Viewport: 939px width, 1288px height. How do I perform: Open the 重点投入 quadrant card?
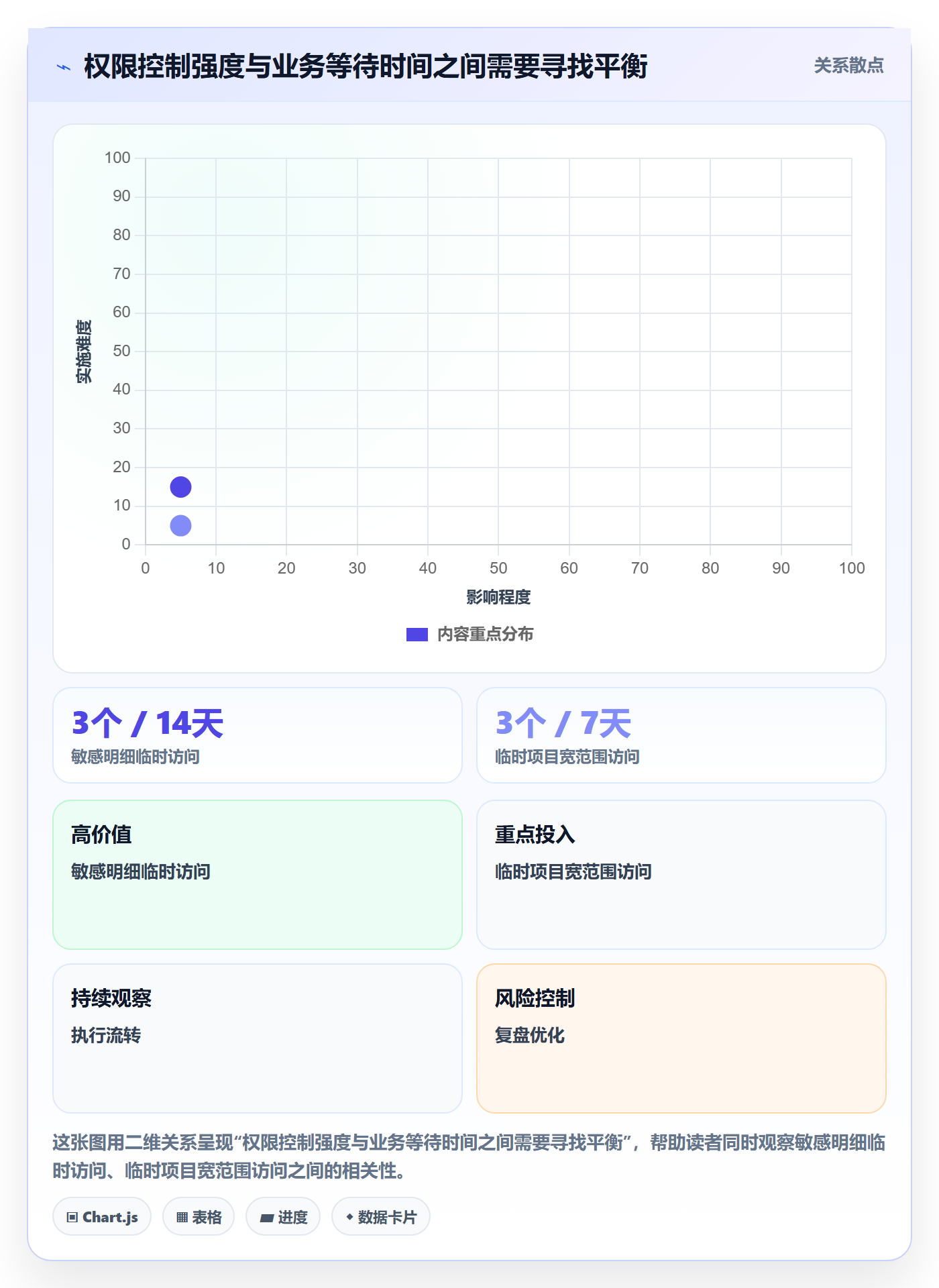[x=681, y=875]
